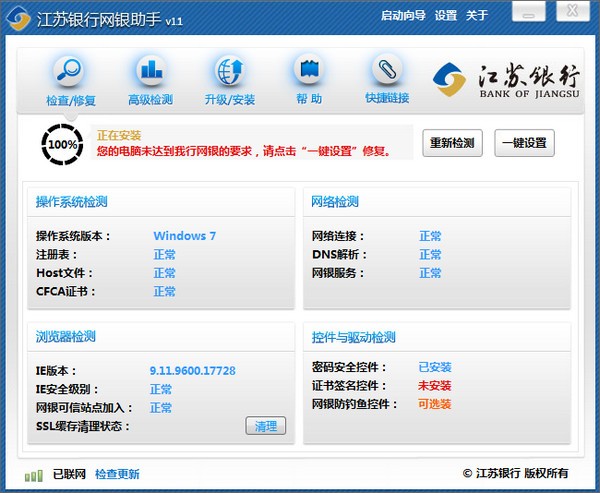Click the app logo in title bar
Screen dimensions: 600x493
coord(18,18)
